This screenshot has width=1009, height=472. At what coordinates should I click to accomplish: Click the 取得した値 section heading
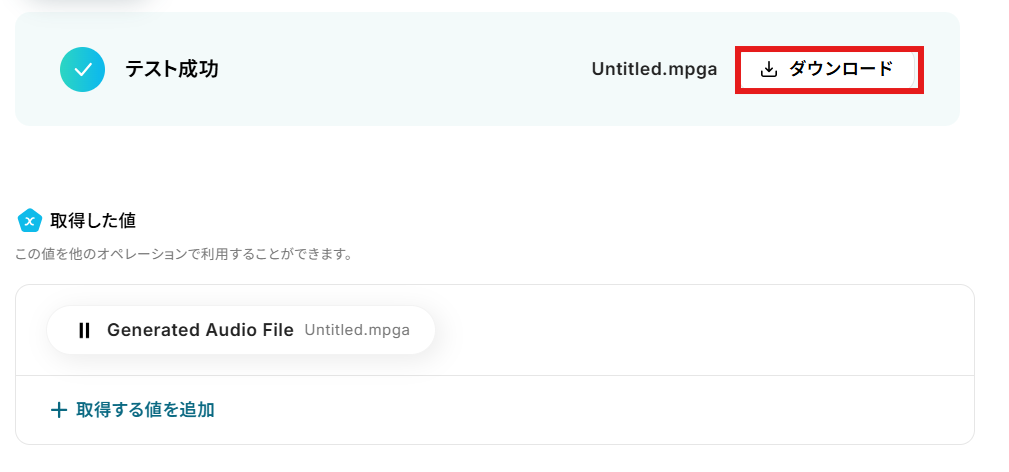pyautogui.click(x=93, y=220)
